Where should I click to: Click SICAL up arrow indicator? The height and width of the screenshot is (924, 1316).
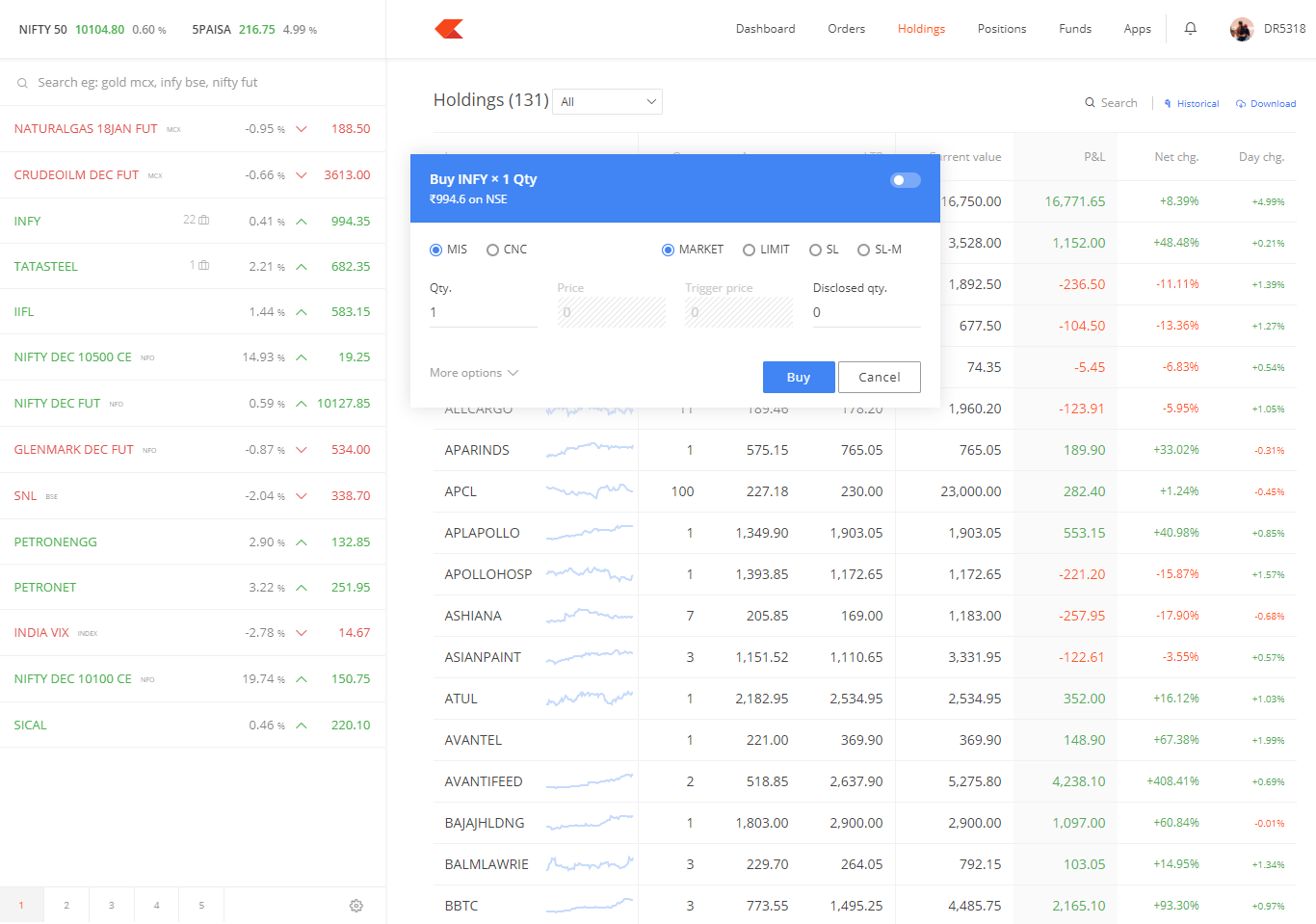pyautogui.click(x=302, y=726)
